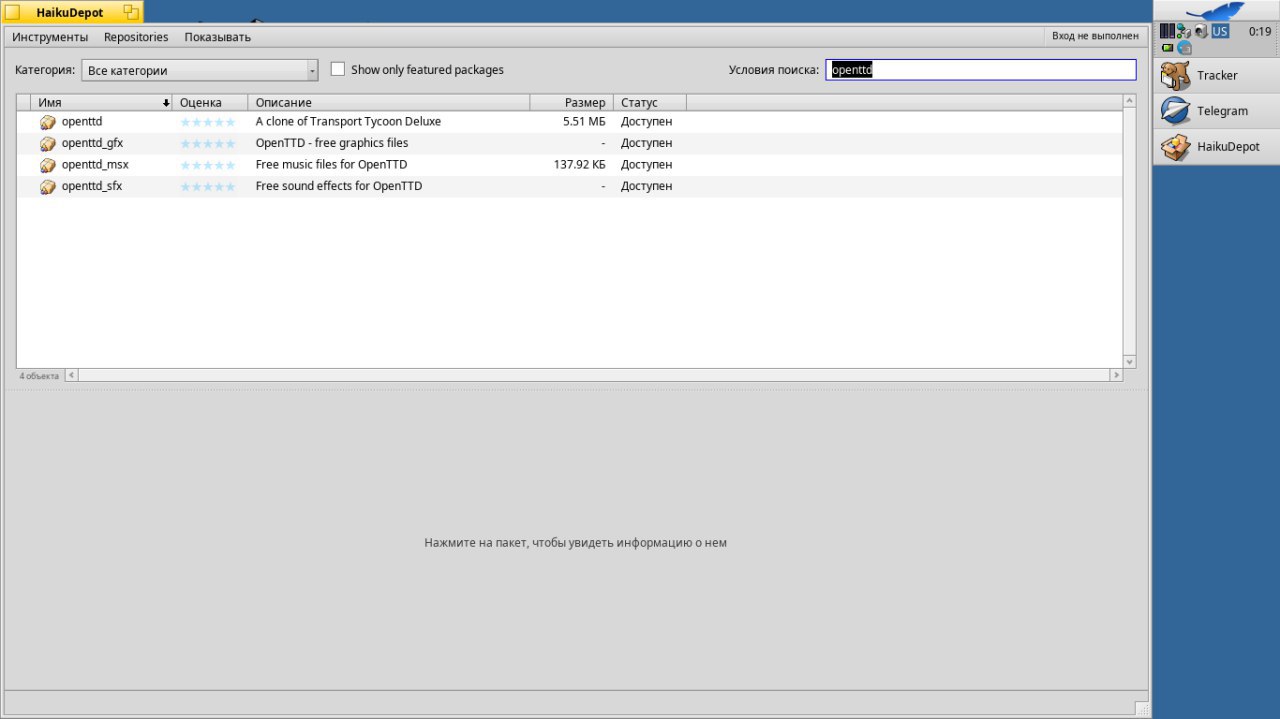Screen dimensions: 1280x719
Task: Select the openttd_msx row name
Action: (95, 165)
